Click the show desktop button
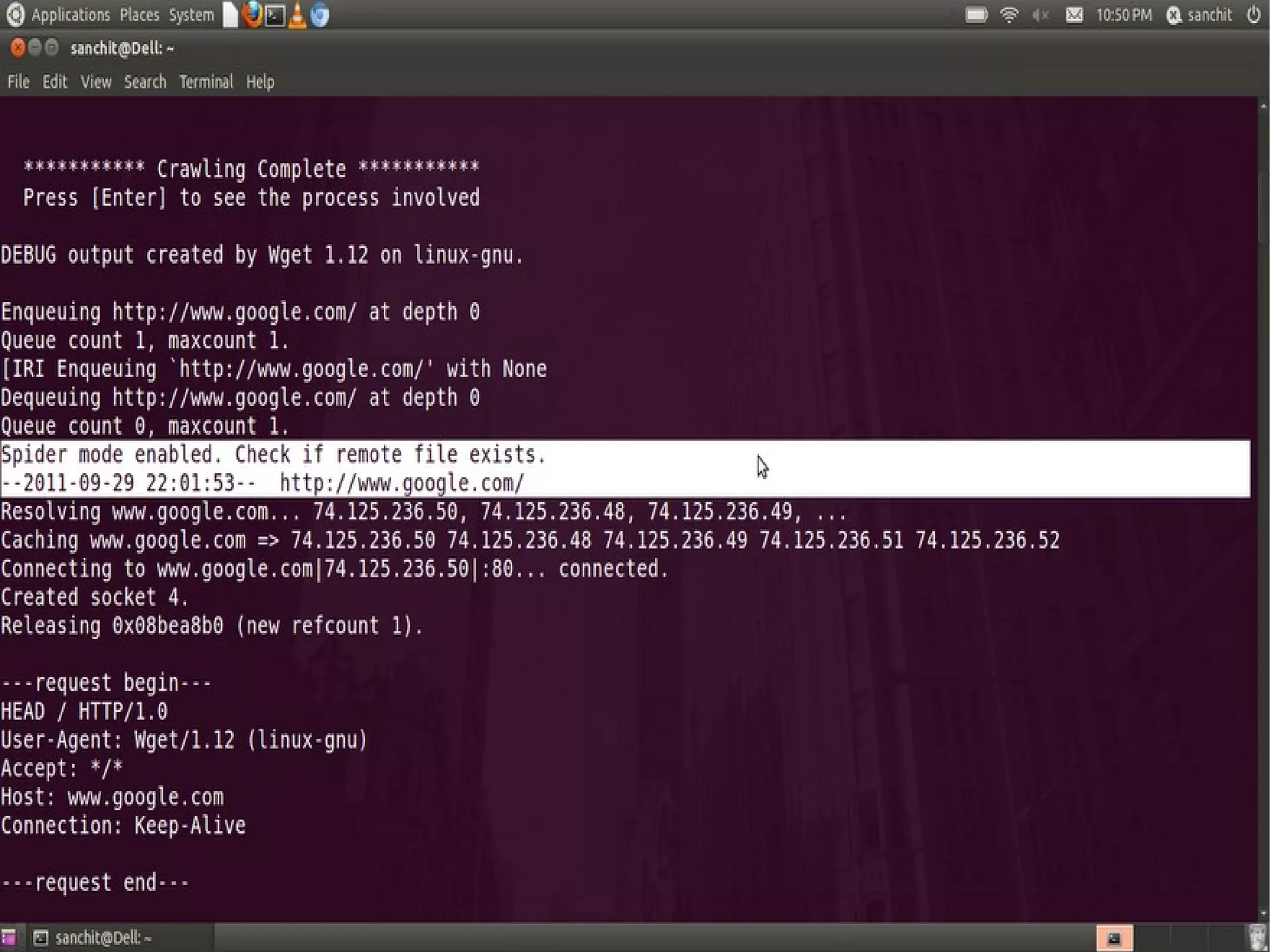 [x=9, y=938]
